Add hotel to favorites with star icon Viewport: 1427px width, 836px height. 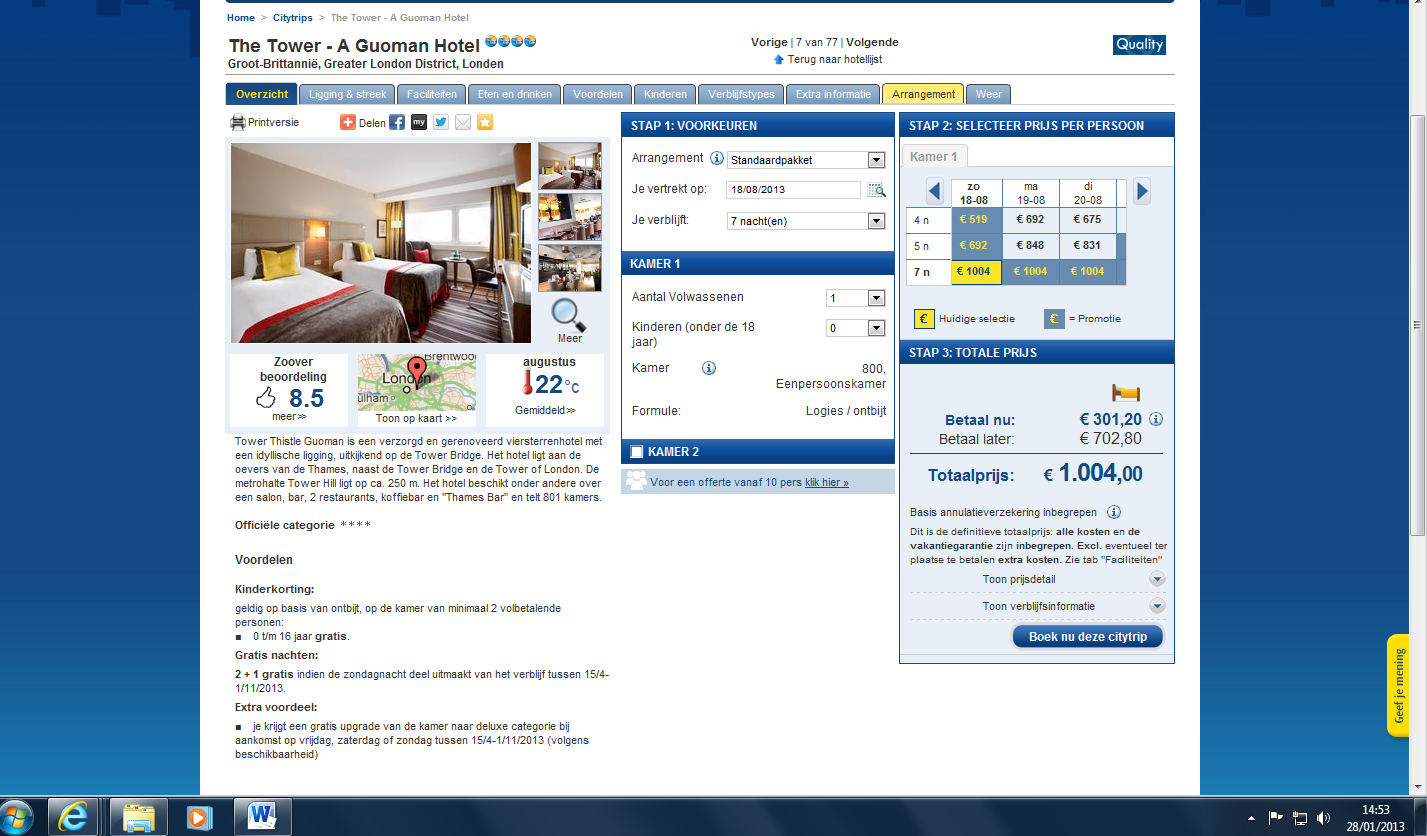point(485,122)
